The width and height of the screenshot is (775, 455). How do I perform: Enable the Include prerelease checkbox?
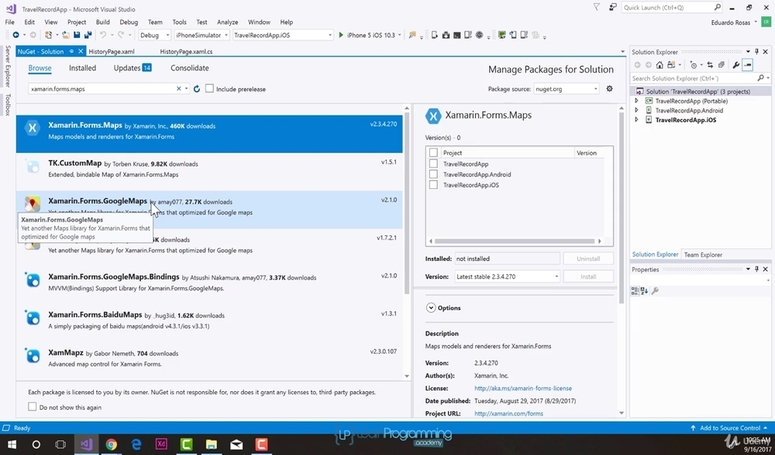click(210, 88)
